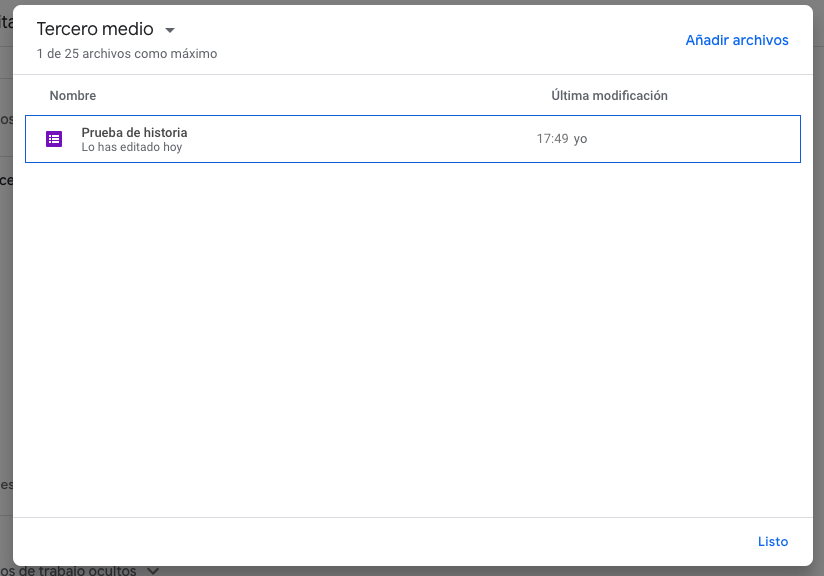The height and width of the screenshot is (576, 824).
Task: Click the 17:49 modification time
Action: click(552, 139)
